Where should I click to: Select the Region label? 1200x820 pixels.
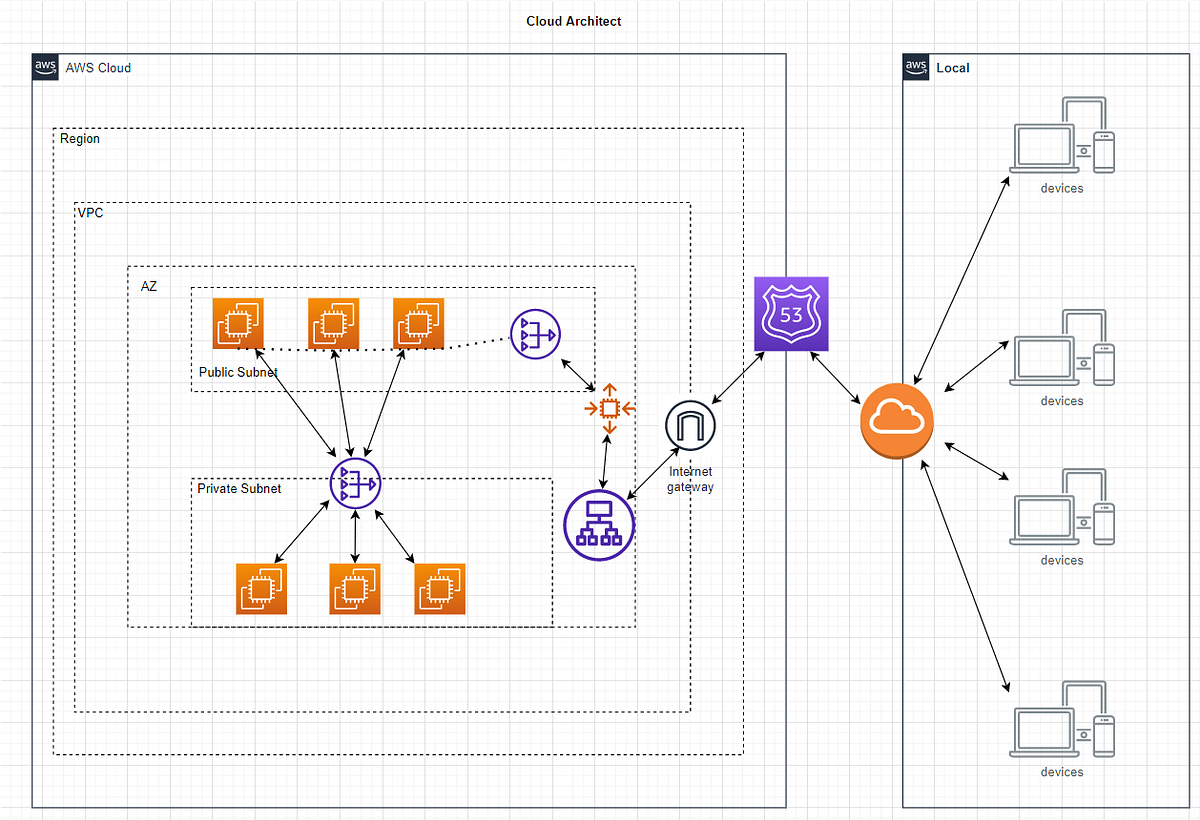pyautogui.click(x=79, y=138)
